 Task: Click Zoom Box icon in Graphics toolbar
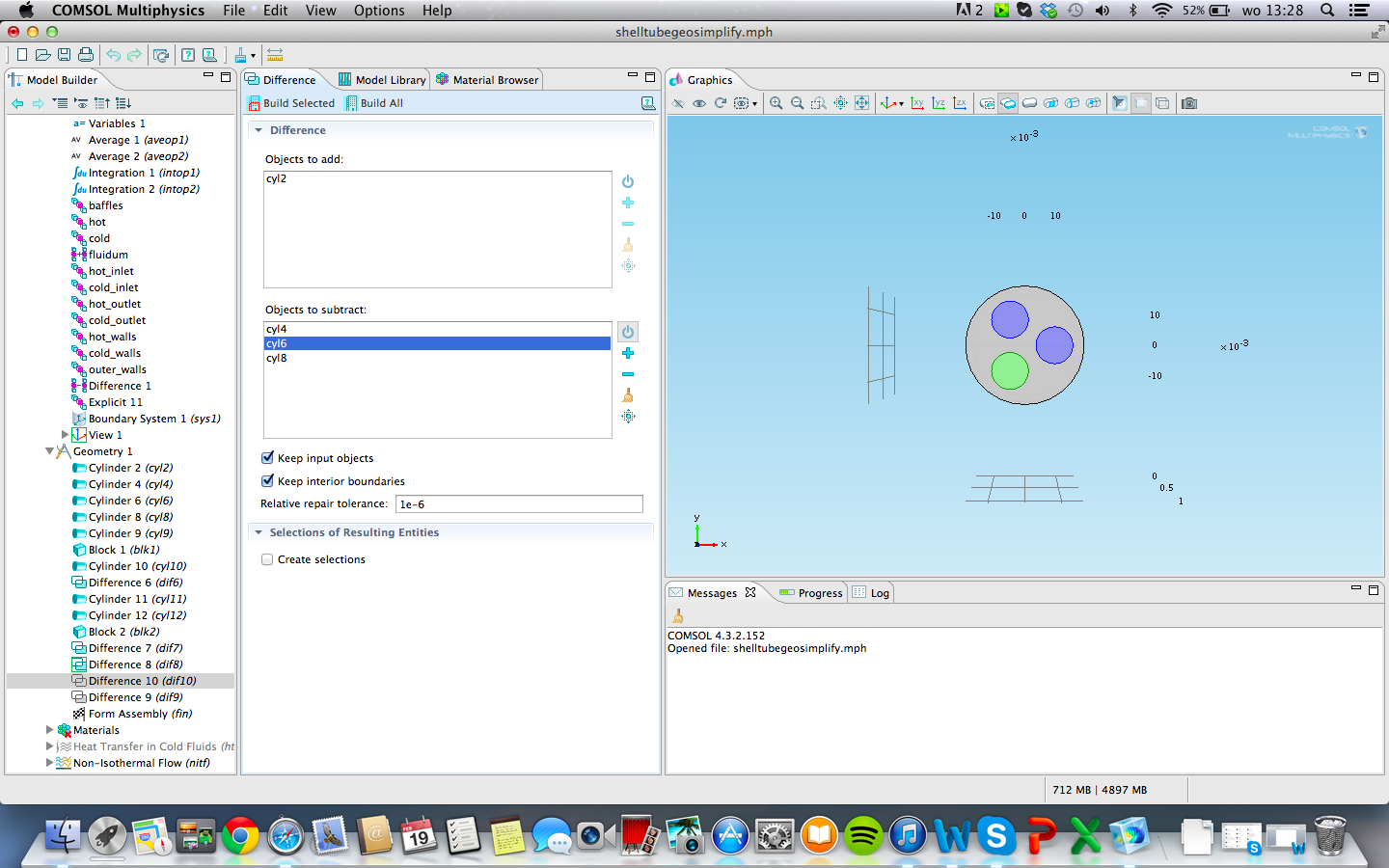pyautogui.click(x=819, y=103)
